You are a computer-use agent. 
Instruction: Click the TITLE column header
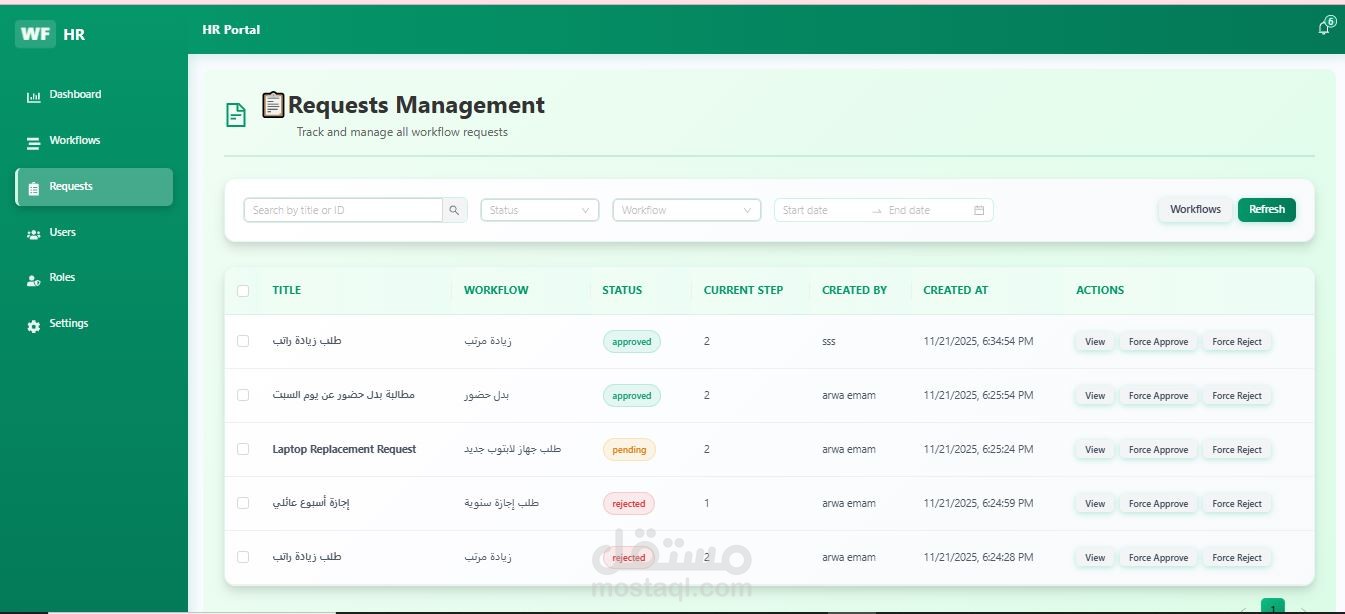(x=286, y=290)
